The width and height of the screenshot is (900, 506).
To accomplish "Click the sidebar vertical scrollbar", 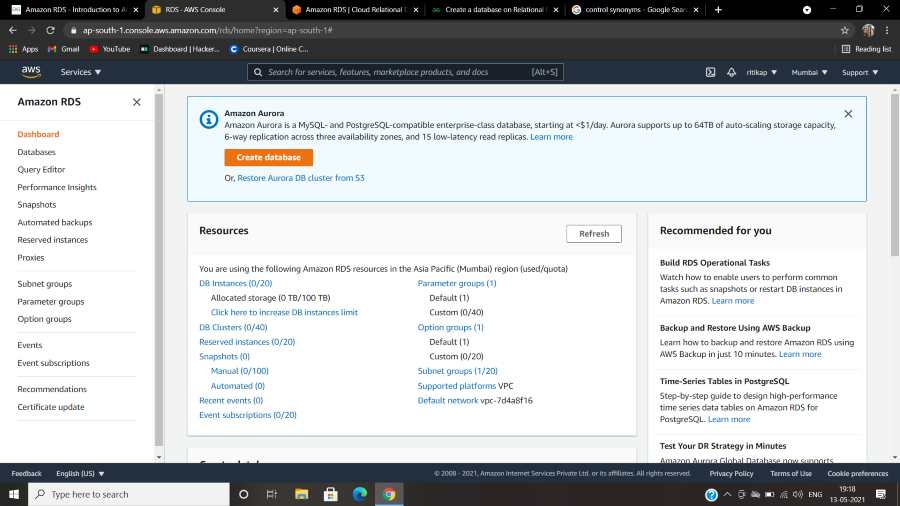I will click(159, 270).
